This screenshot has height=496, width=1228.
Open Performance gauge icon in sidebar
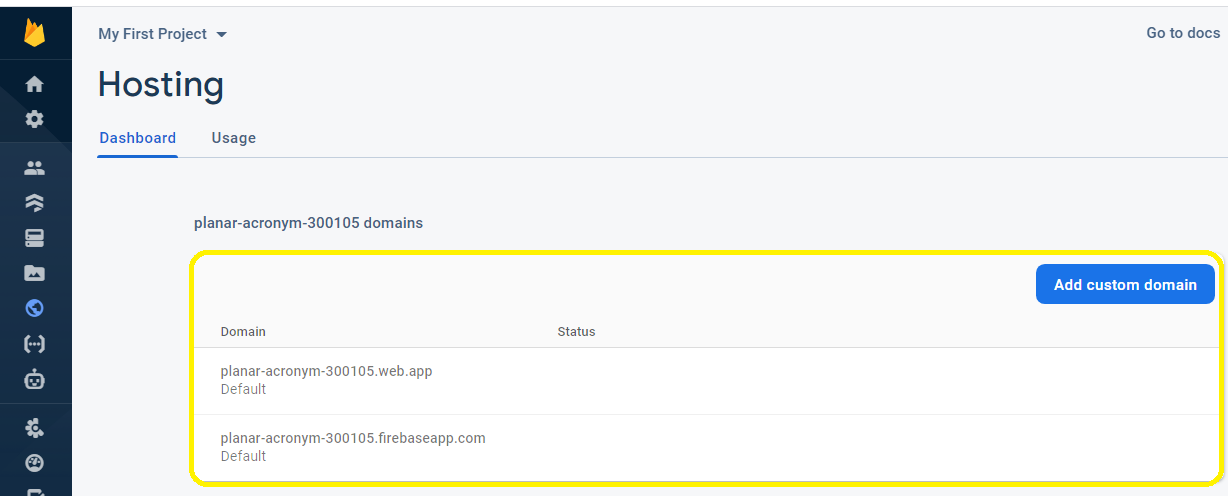point(35,463)
